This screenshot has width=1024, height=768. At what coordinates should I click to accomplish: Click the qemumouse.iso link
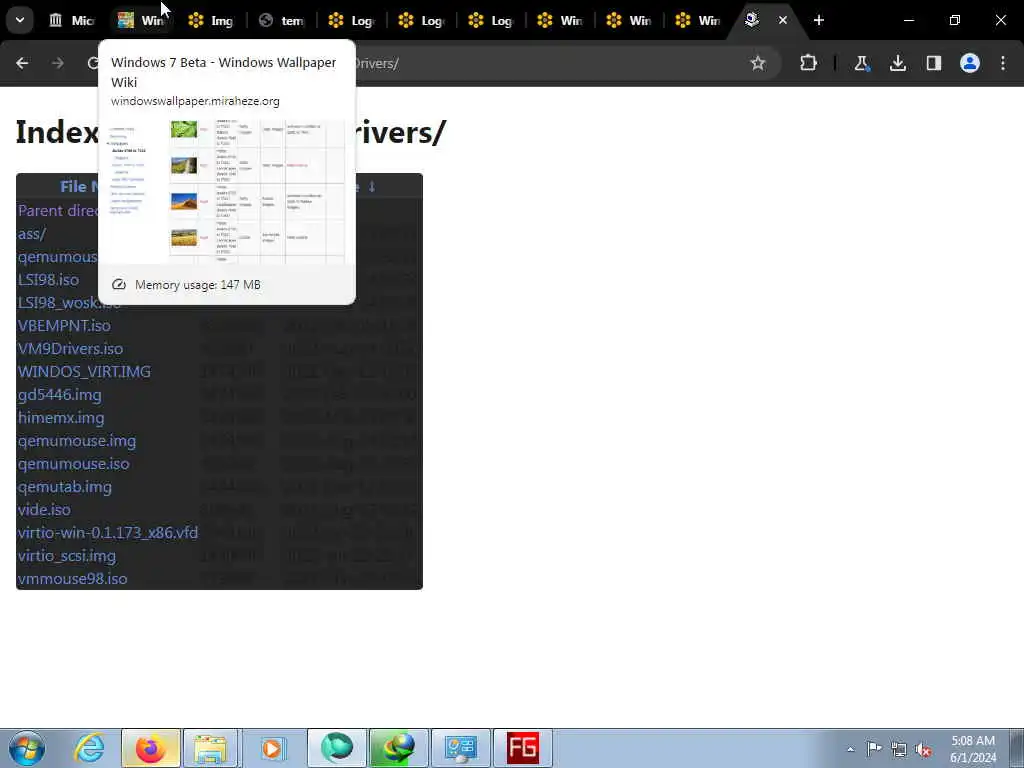[x=73, y=464]
